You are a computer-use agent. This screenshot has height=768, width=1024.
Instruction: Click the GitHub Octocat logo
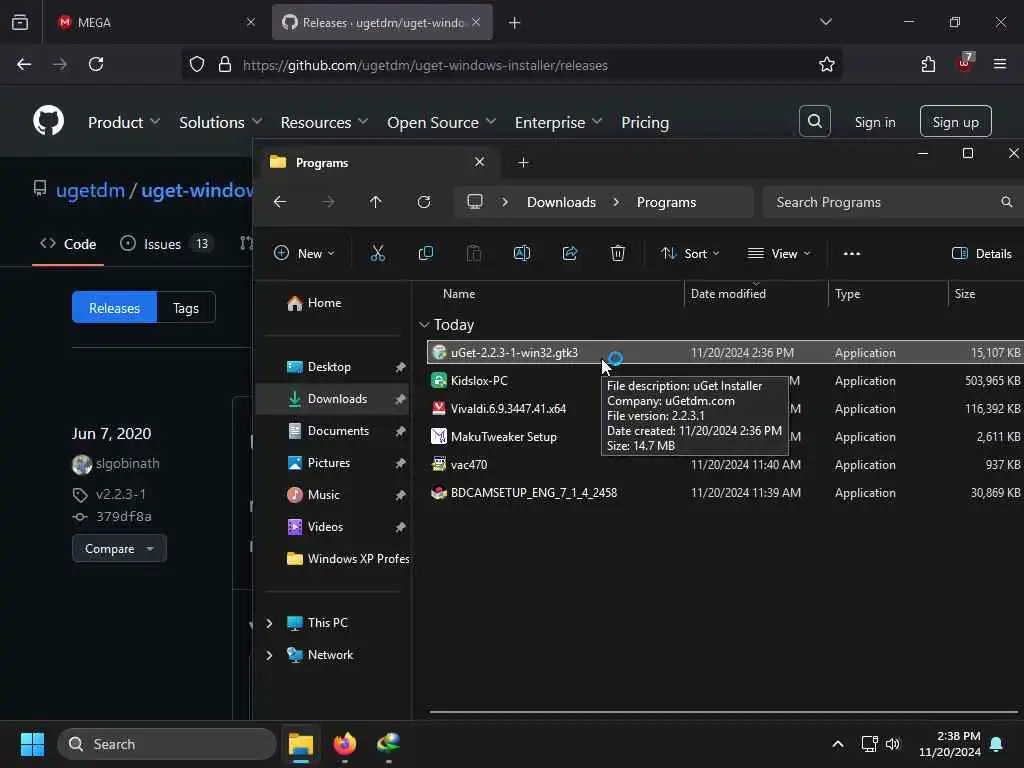point(48,121)
